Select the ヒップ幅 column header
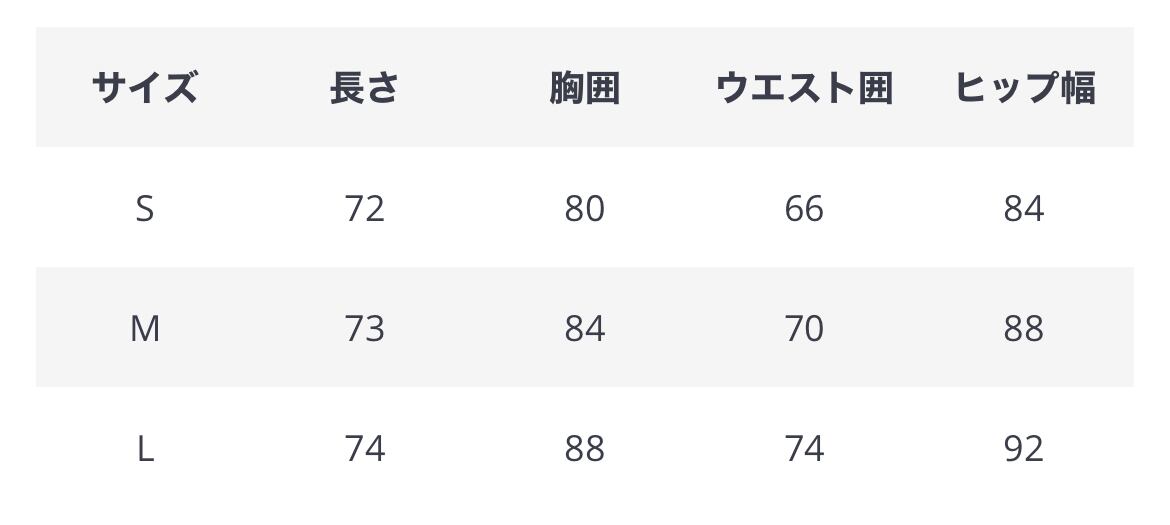1170x525 pixels. (x=1024, y=88)
